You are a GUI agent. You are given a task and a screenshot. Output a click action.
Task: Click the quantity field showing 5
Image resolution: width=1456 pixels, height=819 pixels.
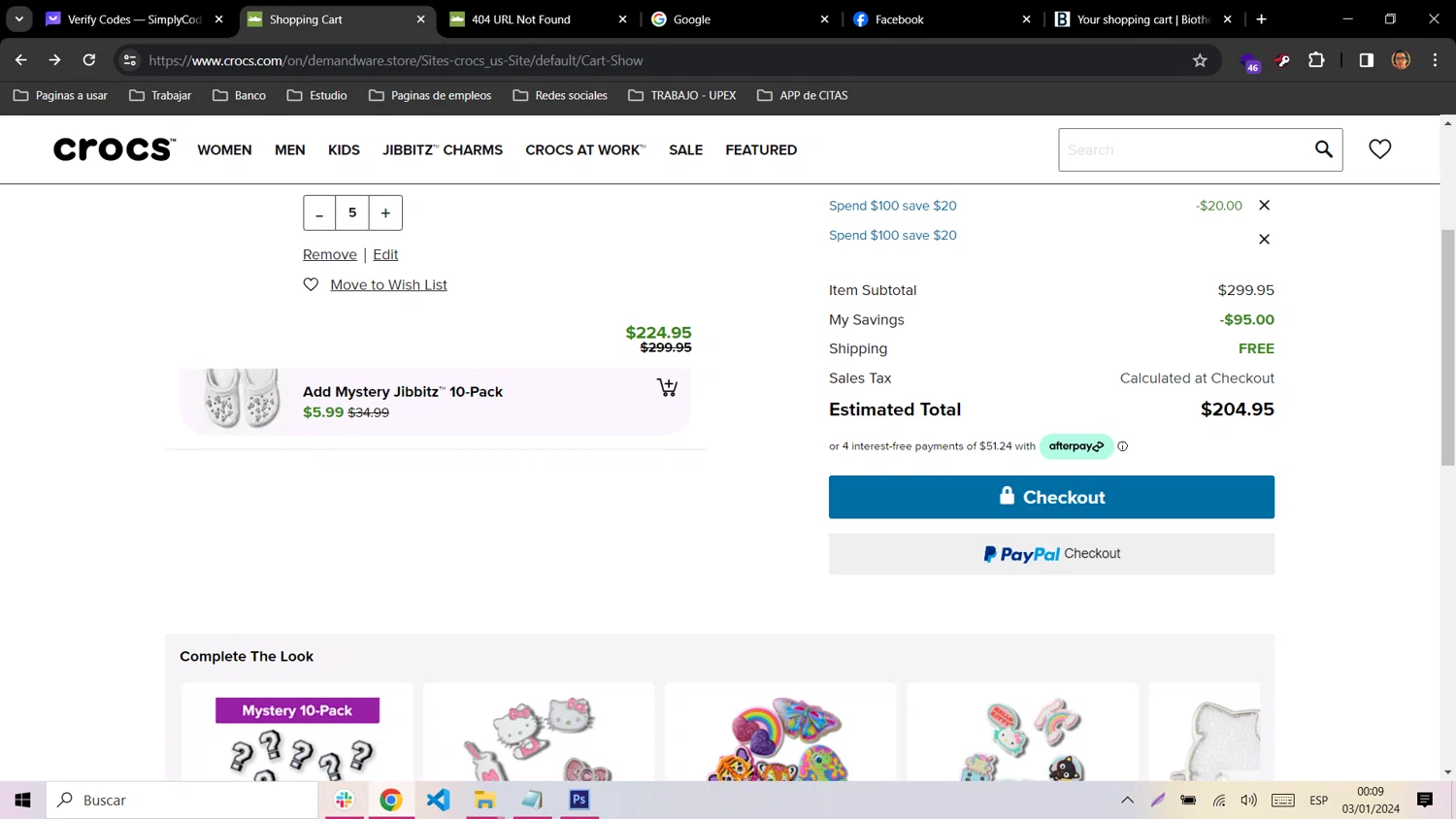pos(352,213)
